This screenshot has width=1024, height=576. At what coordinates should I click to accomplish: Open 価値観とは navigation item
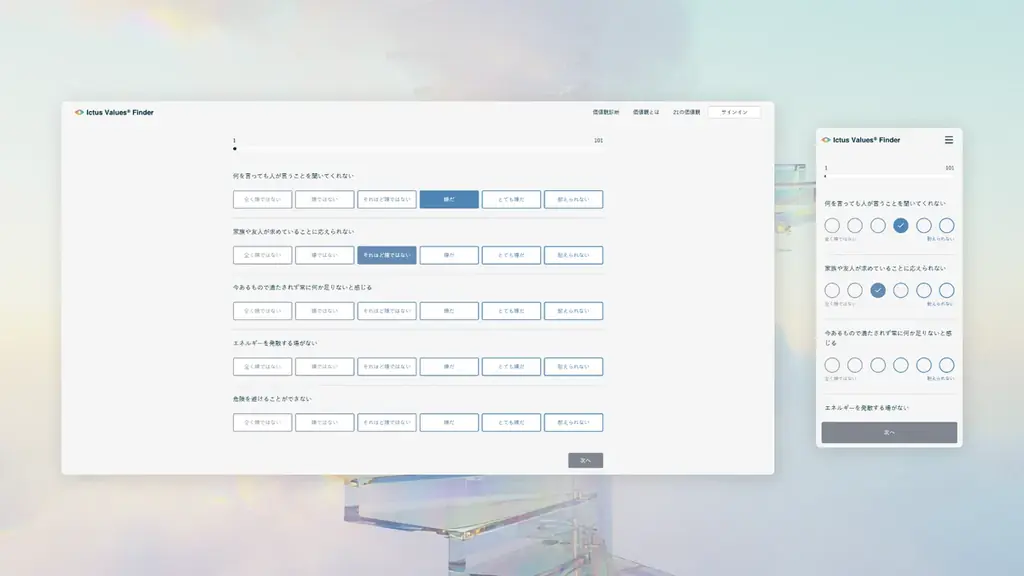(x=645, y=112)
